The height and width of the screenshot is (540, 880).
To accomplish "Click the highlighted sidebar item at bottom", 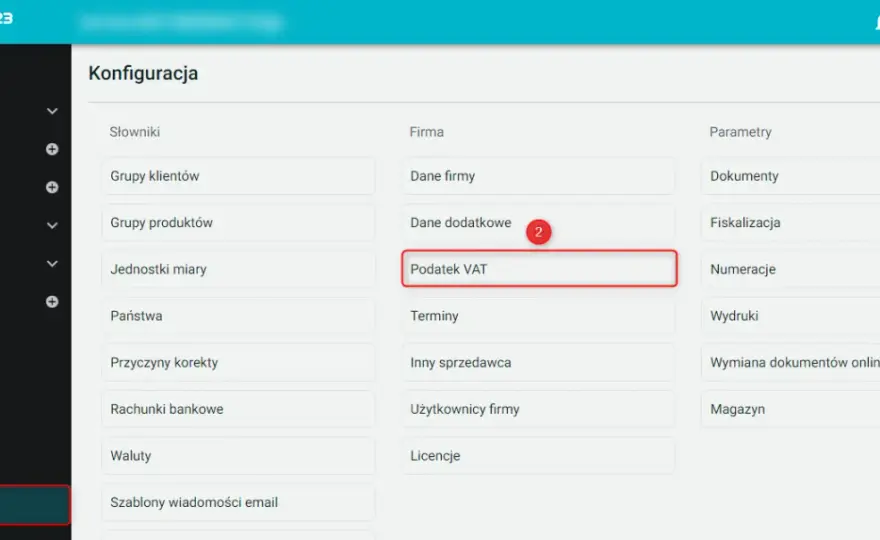I will [34, 505].
